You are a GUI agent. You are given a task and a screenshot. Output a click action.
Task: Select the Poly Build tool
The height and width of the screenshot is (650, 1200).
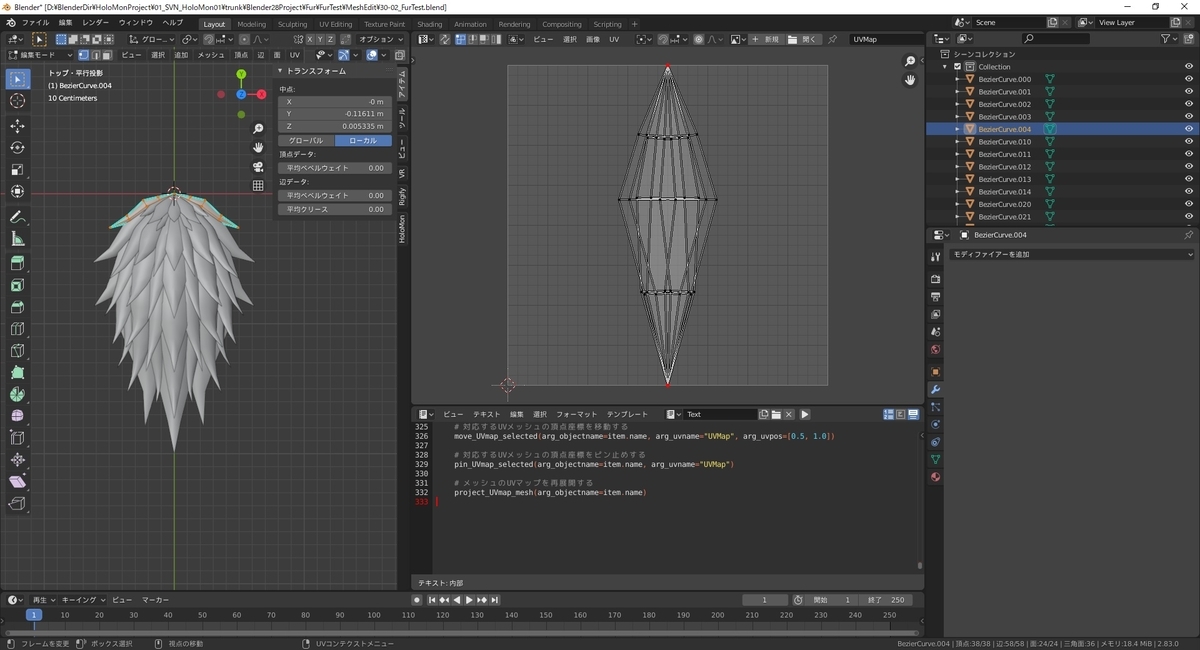point(17,373)
